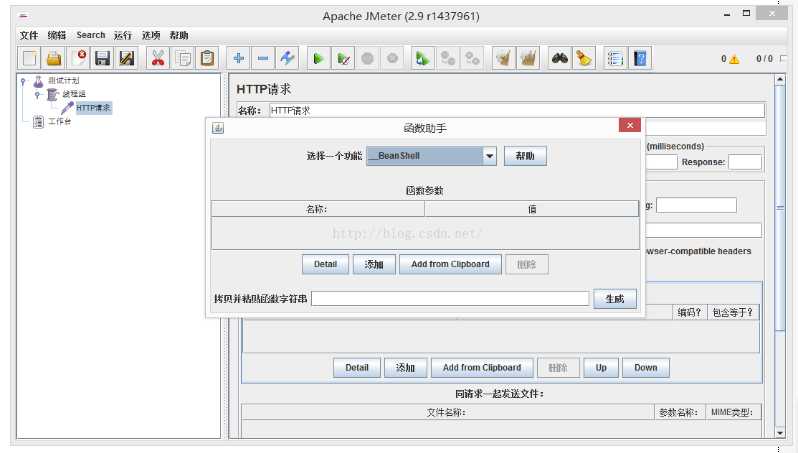Reset search with the brush icon

pos(584,59)
